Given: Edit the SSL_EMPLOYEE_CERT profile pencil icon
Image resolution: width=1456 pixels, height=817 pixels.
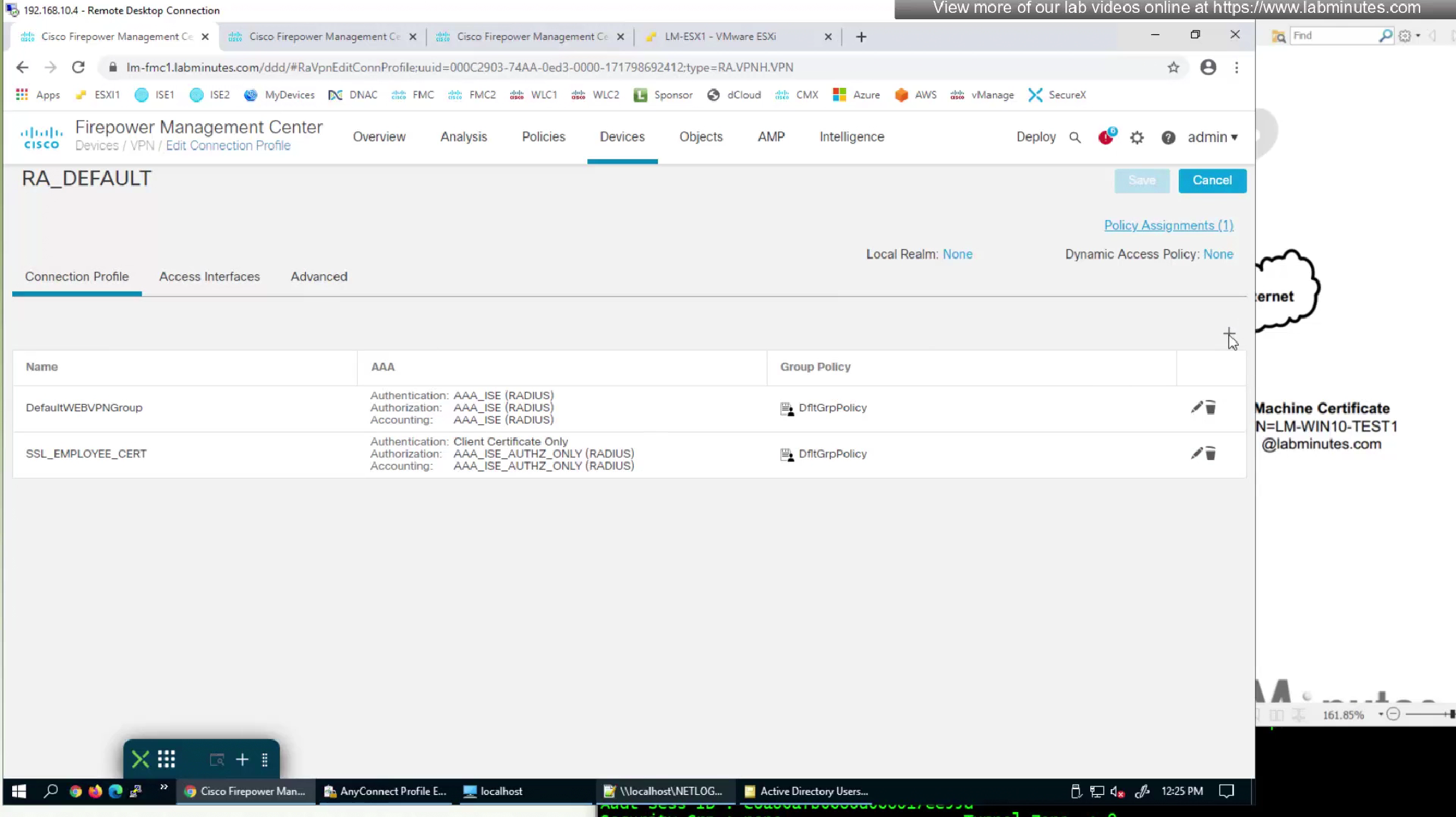Looking at the screenshot, I should coord(1197,453).
